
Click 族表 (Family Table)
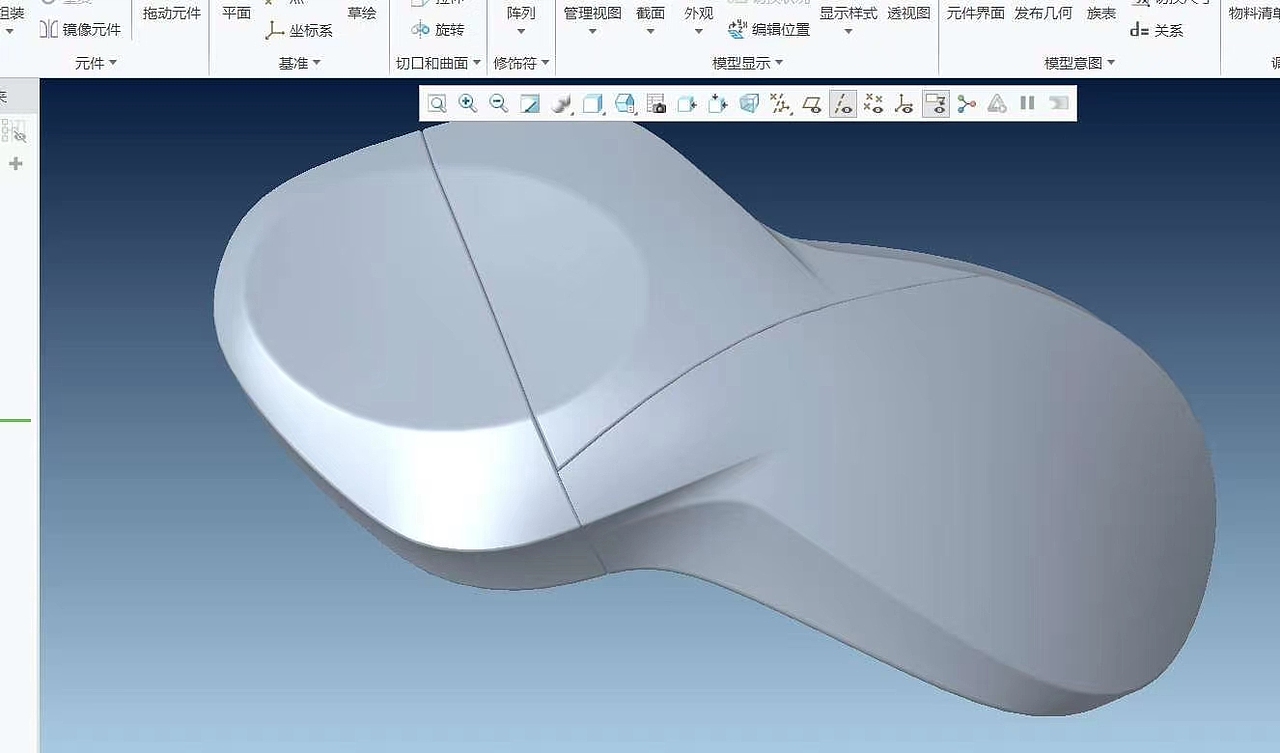[1102, 13]
